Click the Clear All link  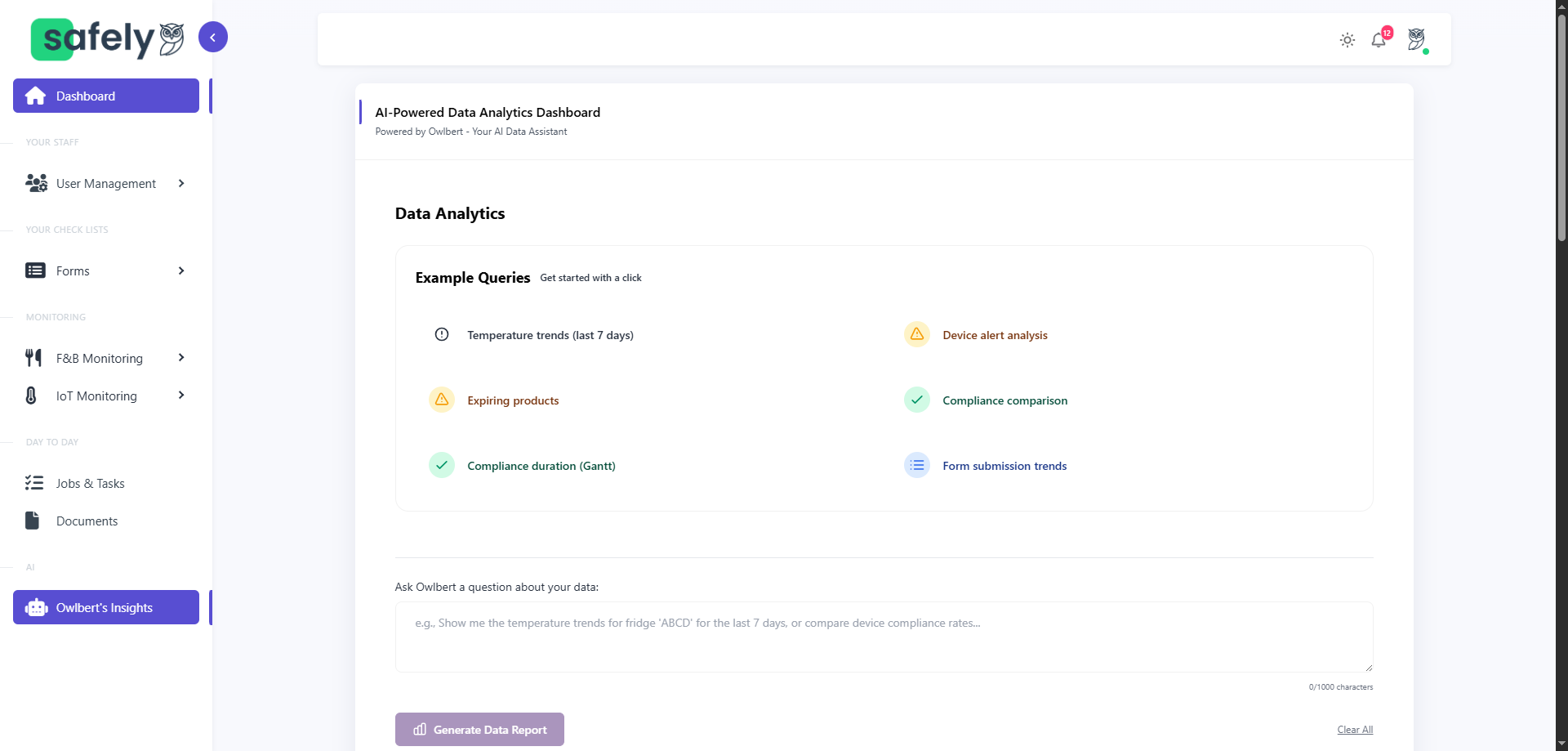pyautogui.click(x=1355, y=730)
